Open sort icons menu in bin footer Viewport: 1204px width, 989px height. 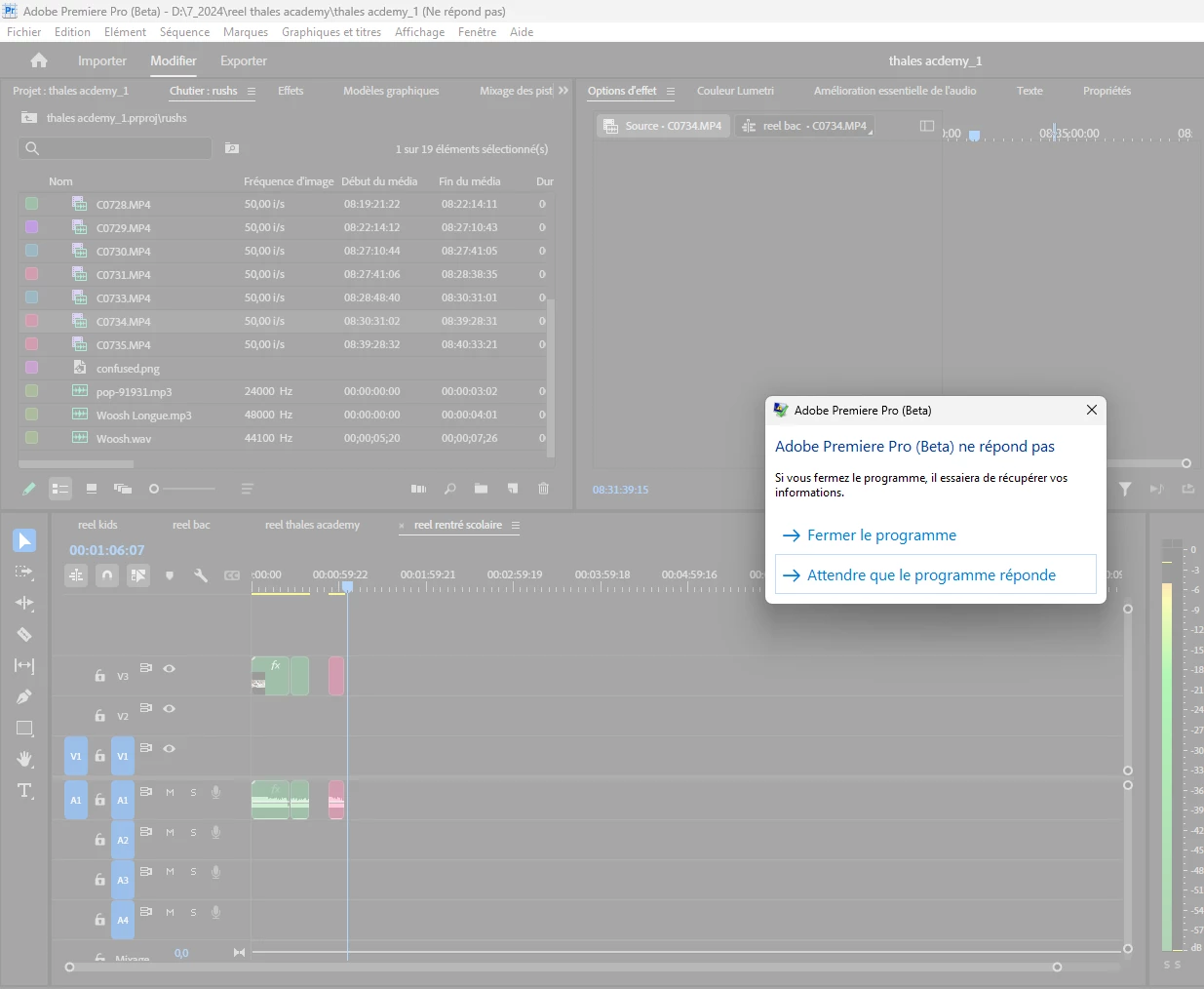[248, 489]
